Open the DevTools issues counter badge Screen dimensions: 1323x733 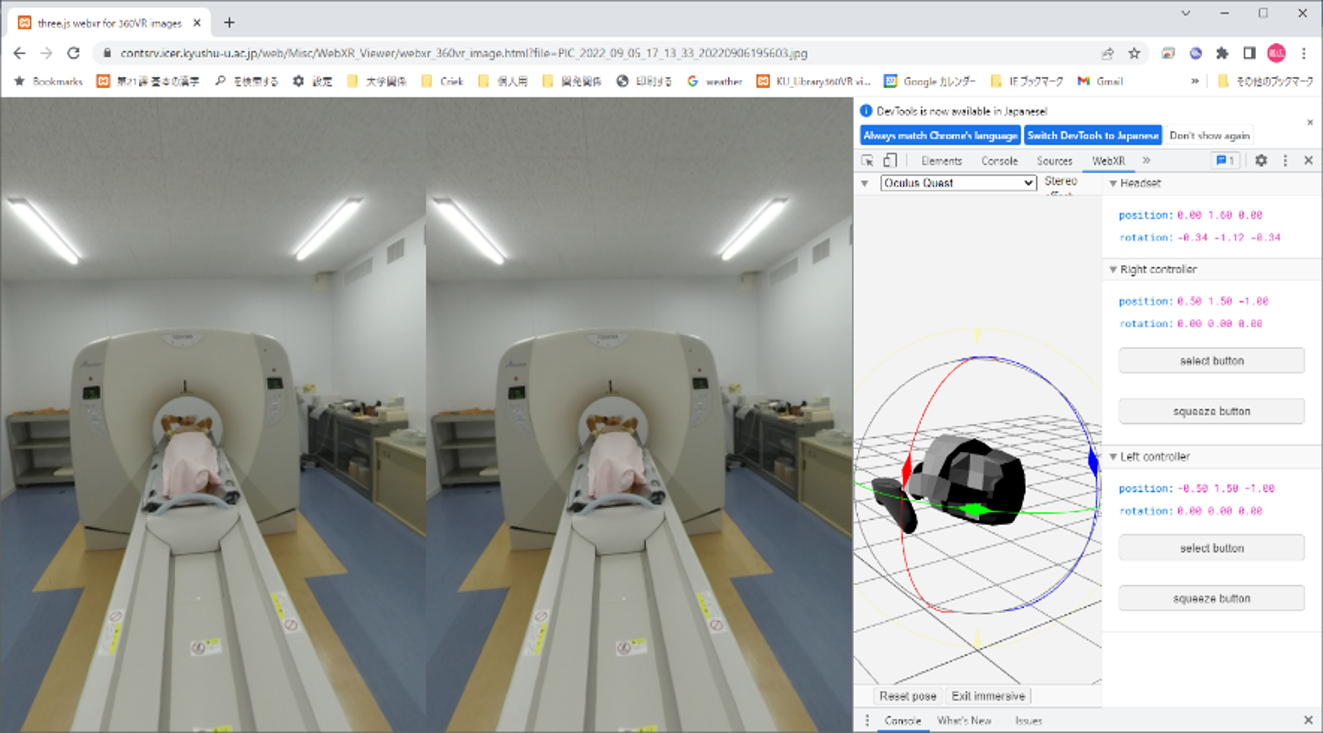coord(1224,161)
